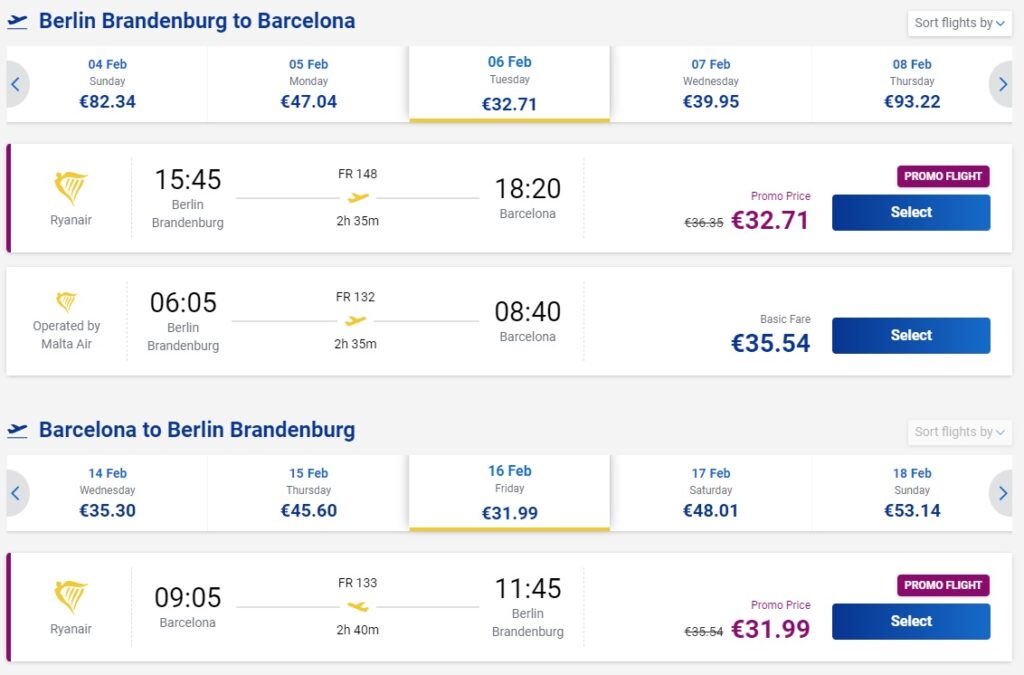The height and width of the screenshot is (675, 1024).
Task: Select the FR 148 flight for €32.71
Action: point(910,213)
